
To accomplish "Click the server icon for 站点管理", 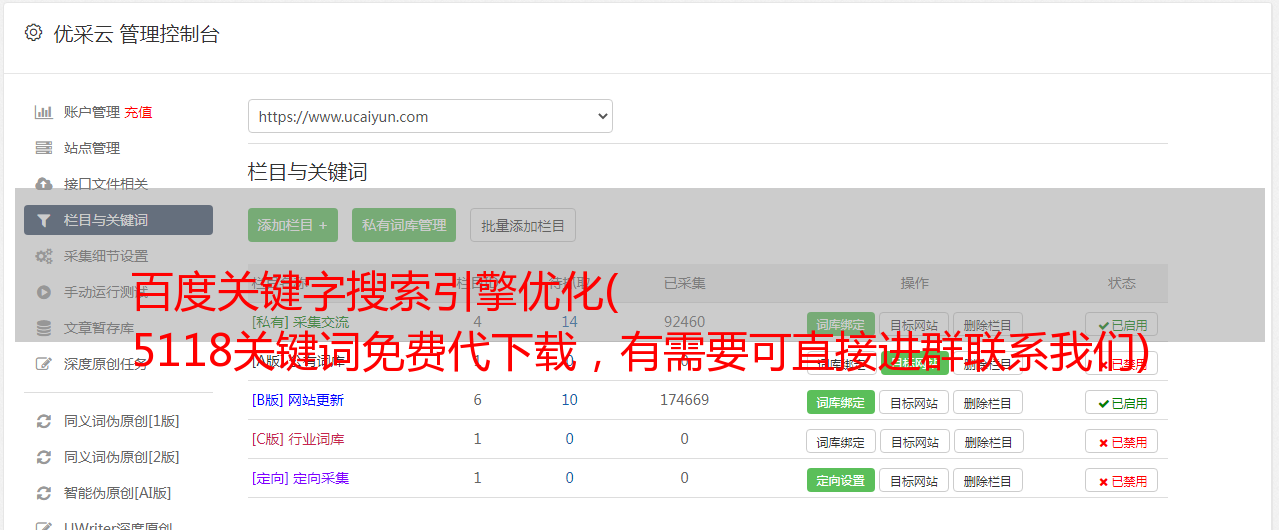I will 43,148.
